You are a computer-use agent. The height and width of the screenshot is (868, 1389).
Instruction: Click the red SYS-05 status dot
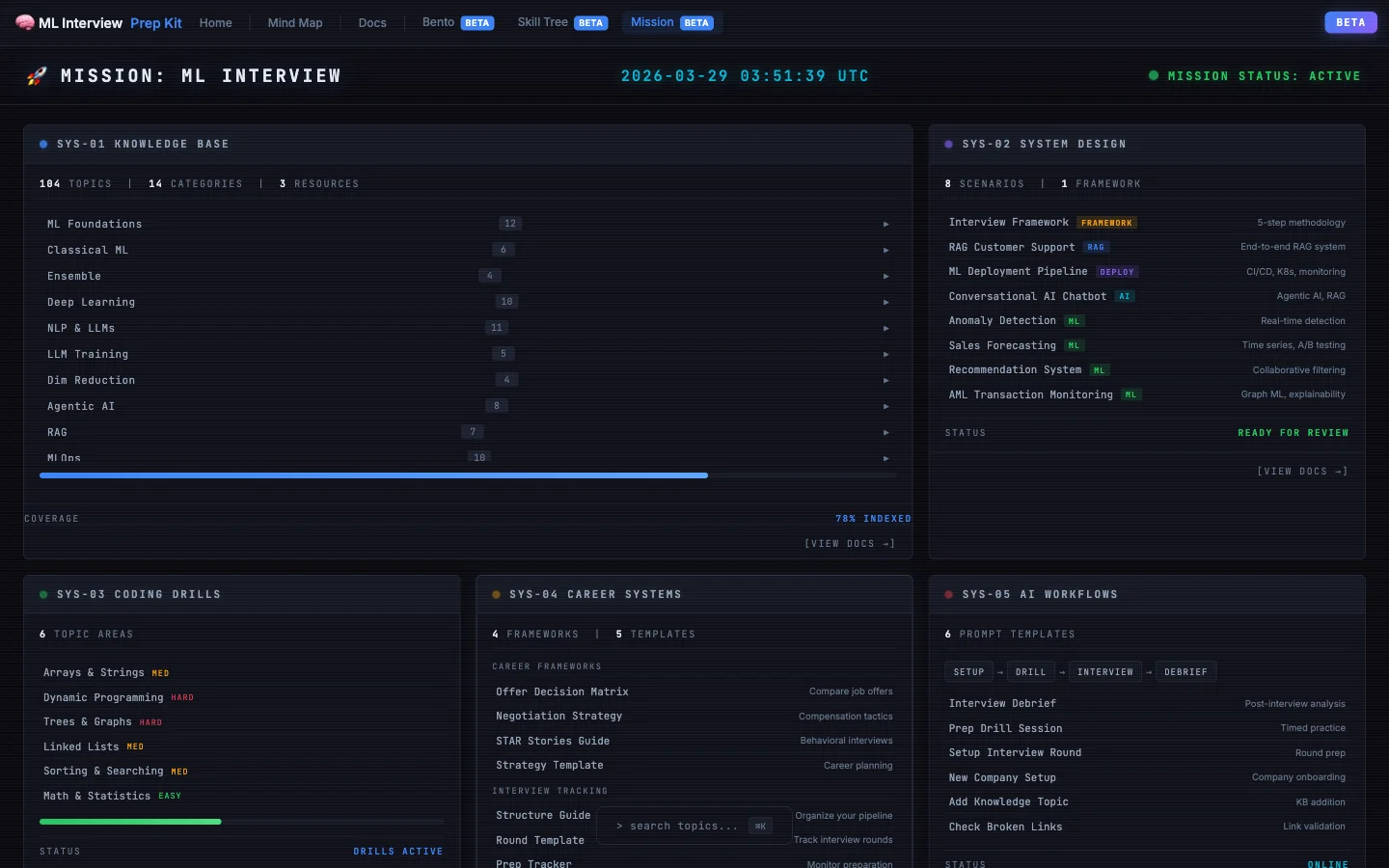(949, 594)
